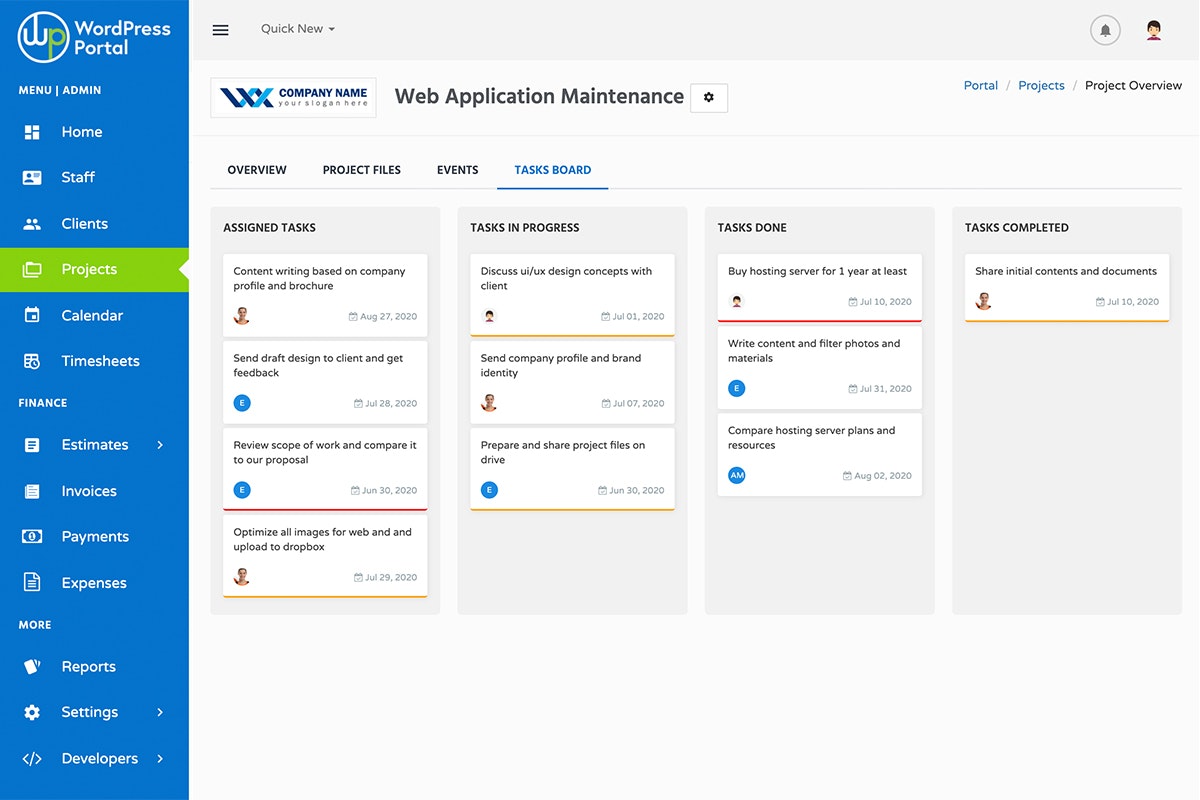Click the Company Name logo thumbnail

[x=293, y=97]
